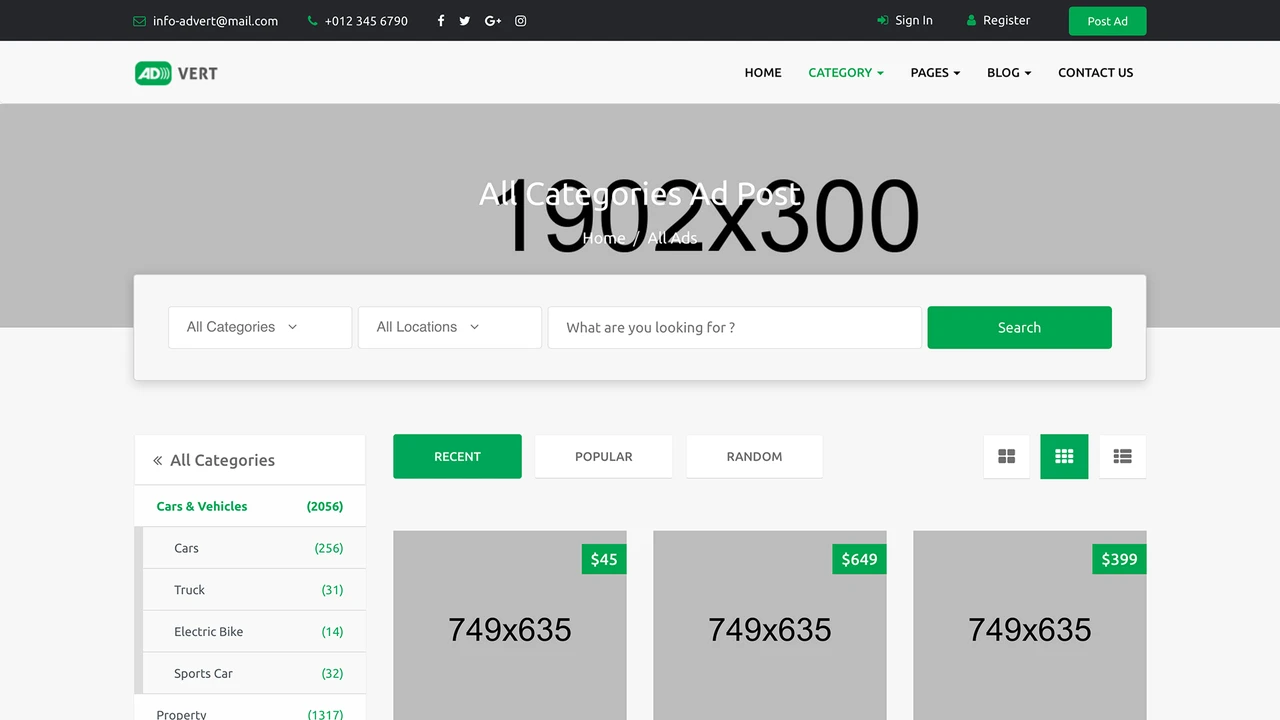Select the Cars subcategory
Screen dimensions: 1280x720
[254, 548]
